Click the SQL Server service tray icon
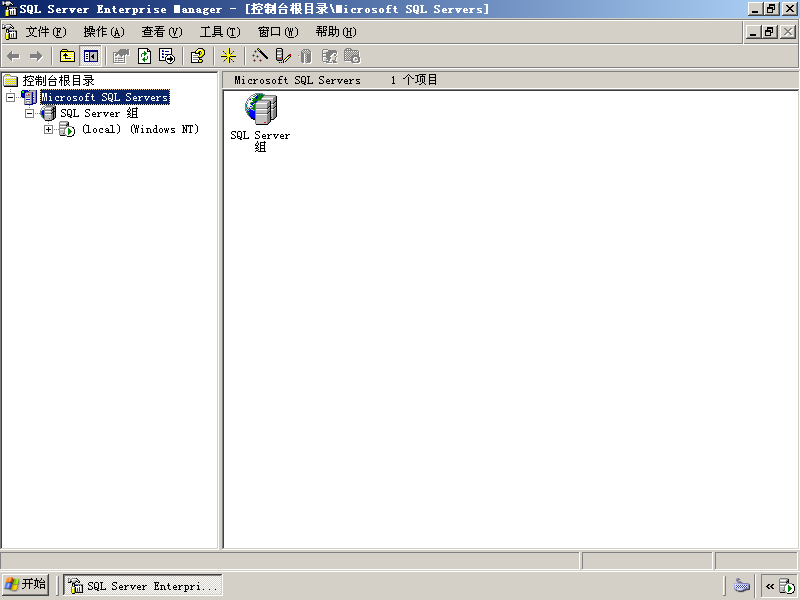Screen dimensions: 800x600 pyautogui.click(x=787, y=586)
